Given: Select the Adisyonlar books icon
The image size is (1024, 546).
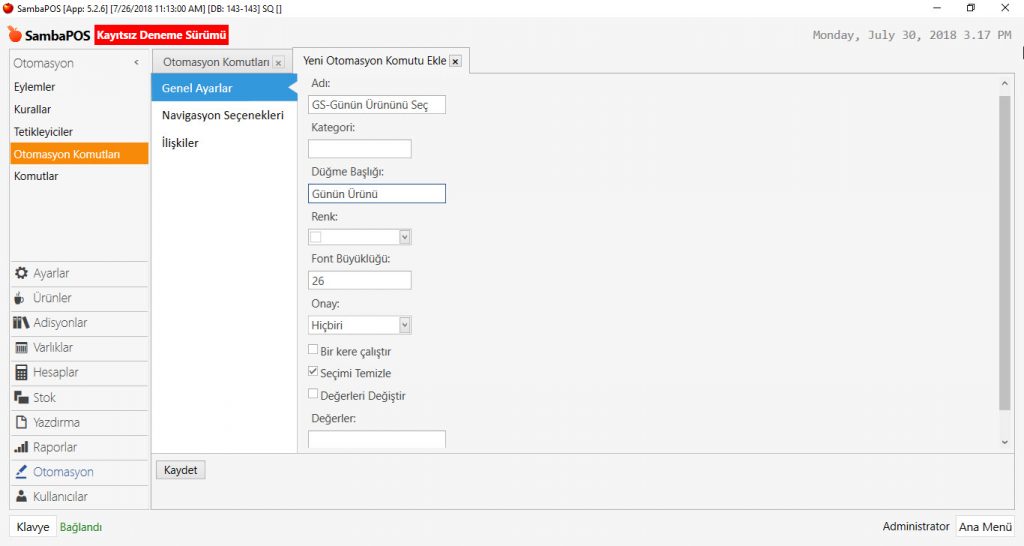Looking at the screenshot, I should point(21,323).
